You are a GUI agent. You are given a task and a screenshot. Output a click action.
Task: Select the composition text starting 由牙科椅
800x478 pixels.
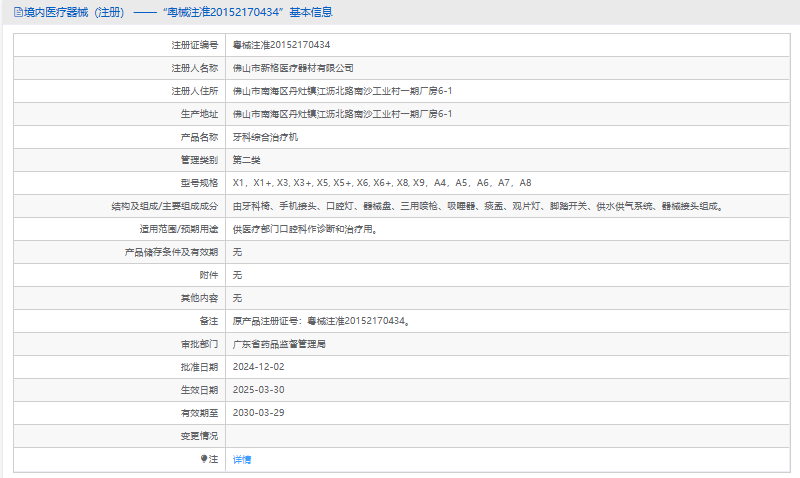[x=478, y=206]
